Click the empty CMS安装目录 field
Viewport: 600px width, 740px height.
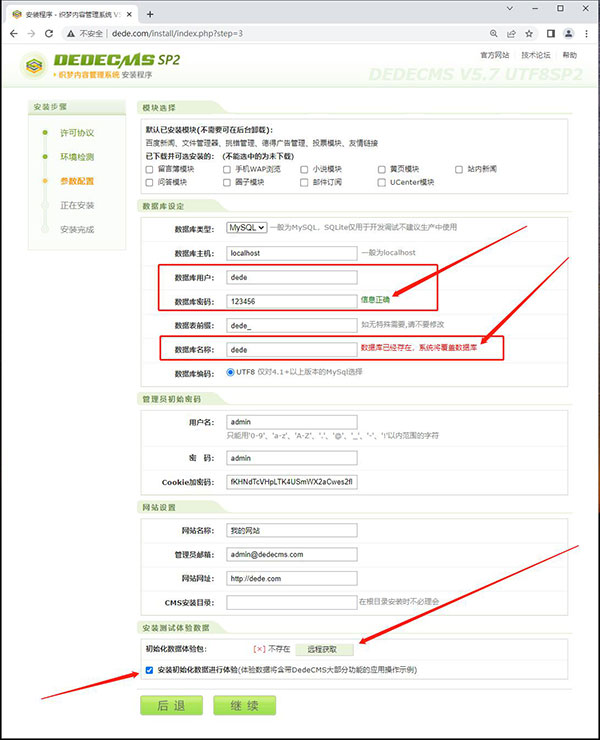pos(292,603)
